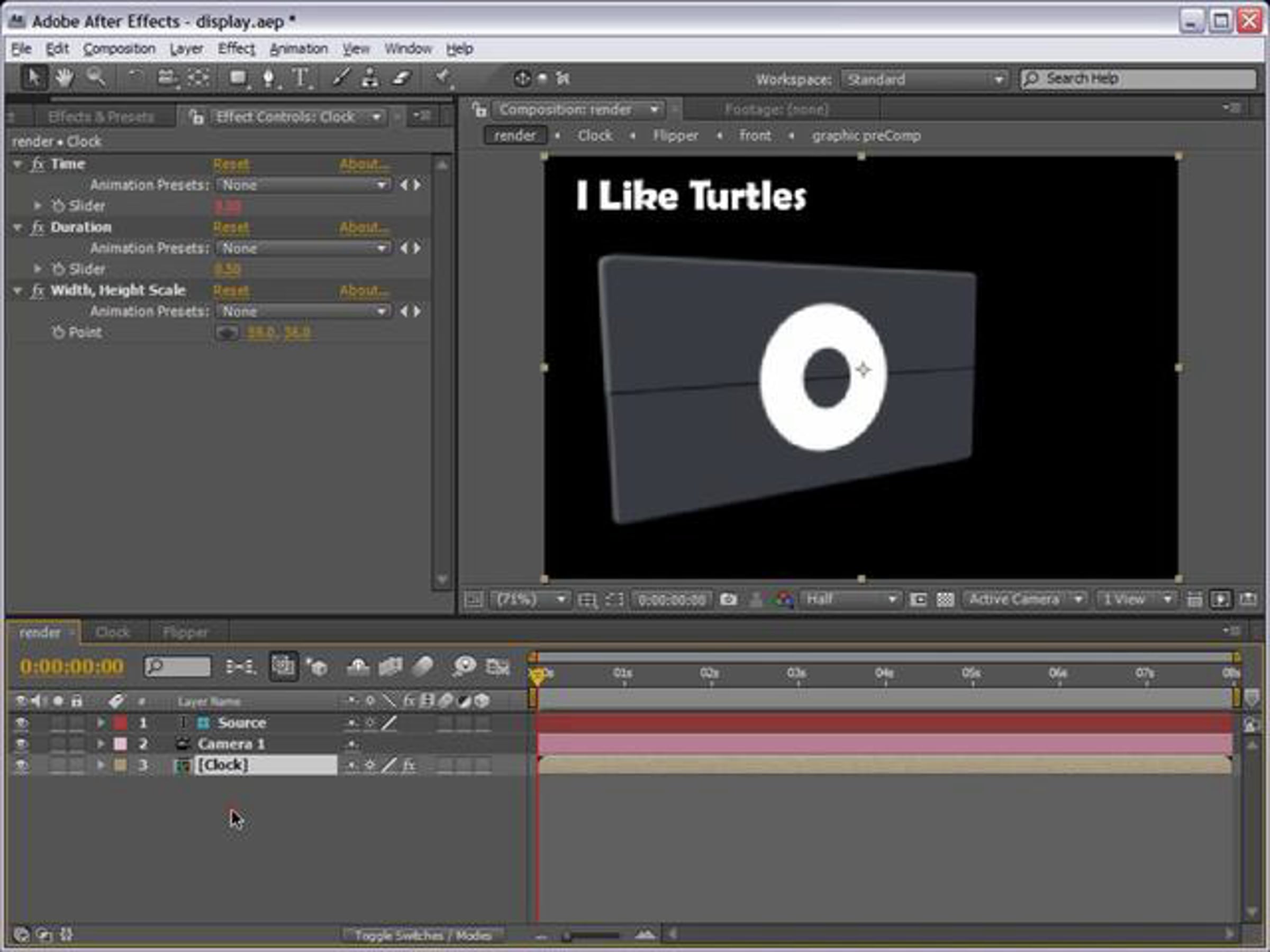This screenshot has width=1270, height=952.
Task: Collapse the Width, Height Scale effect
Action: point(18,290)
